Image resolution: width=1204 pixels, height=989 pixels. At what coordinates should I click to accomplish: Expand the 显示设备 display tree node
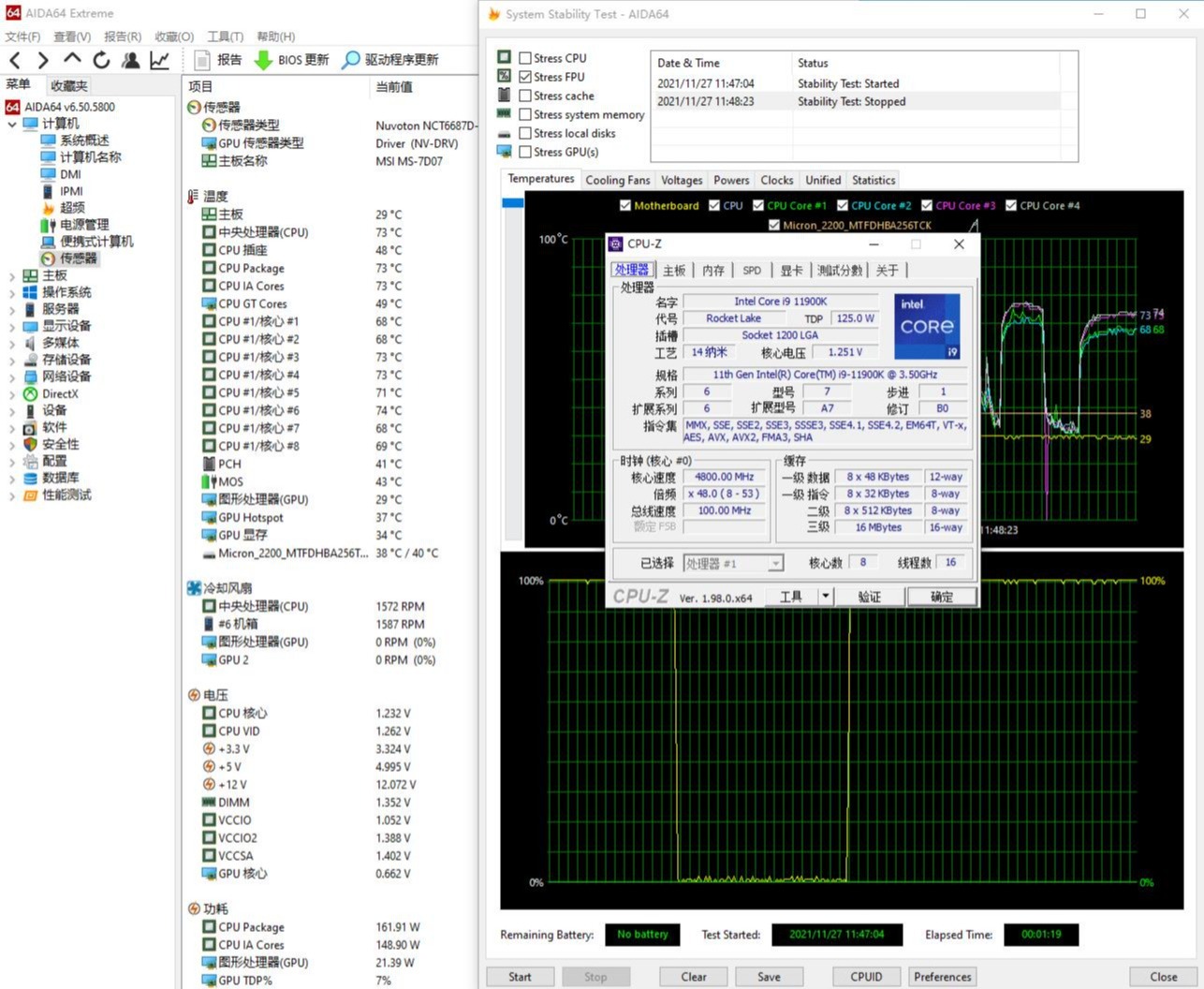coord(12,326)
